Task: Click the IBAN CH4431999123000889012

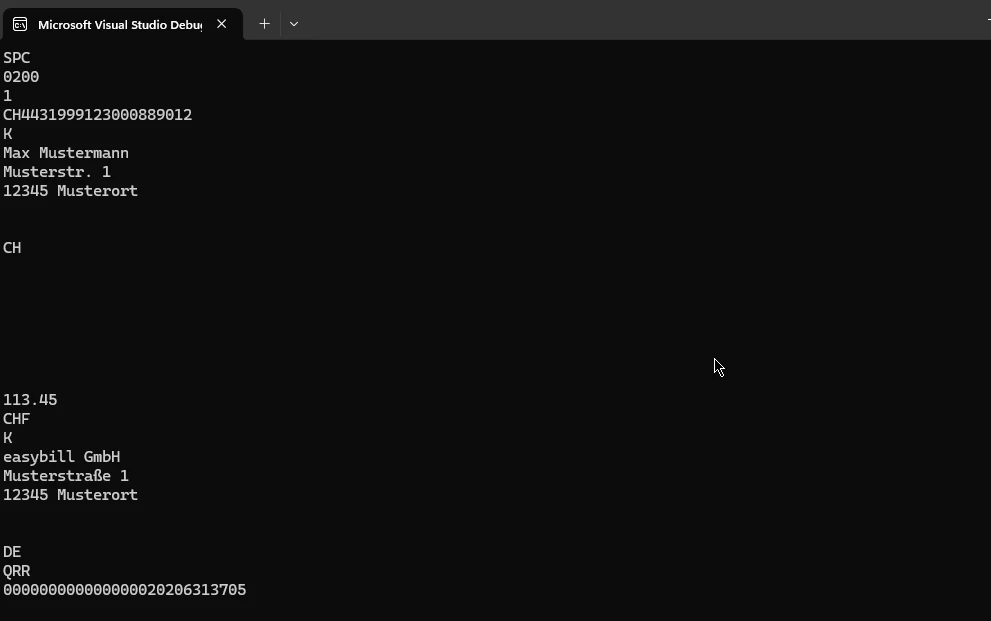Action: pyautogui.click(x=97, y=115)
